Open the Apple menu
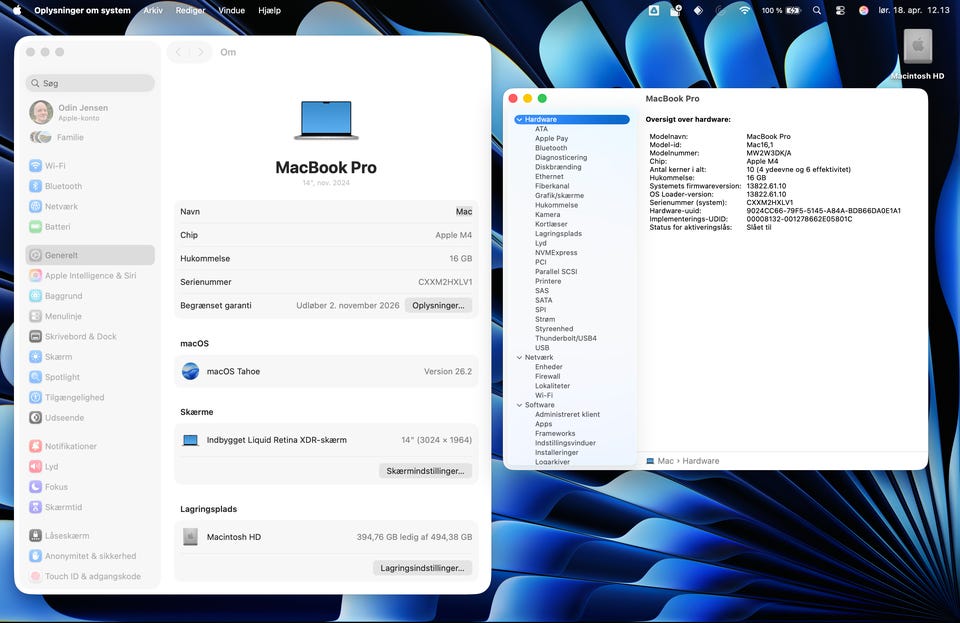The height and width of the screenshot is (623, 960). click(17, 10)
